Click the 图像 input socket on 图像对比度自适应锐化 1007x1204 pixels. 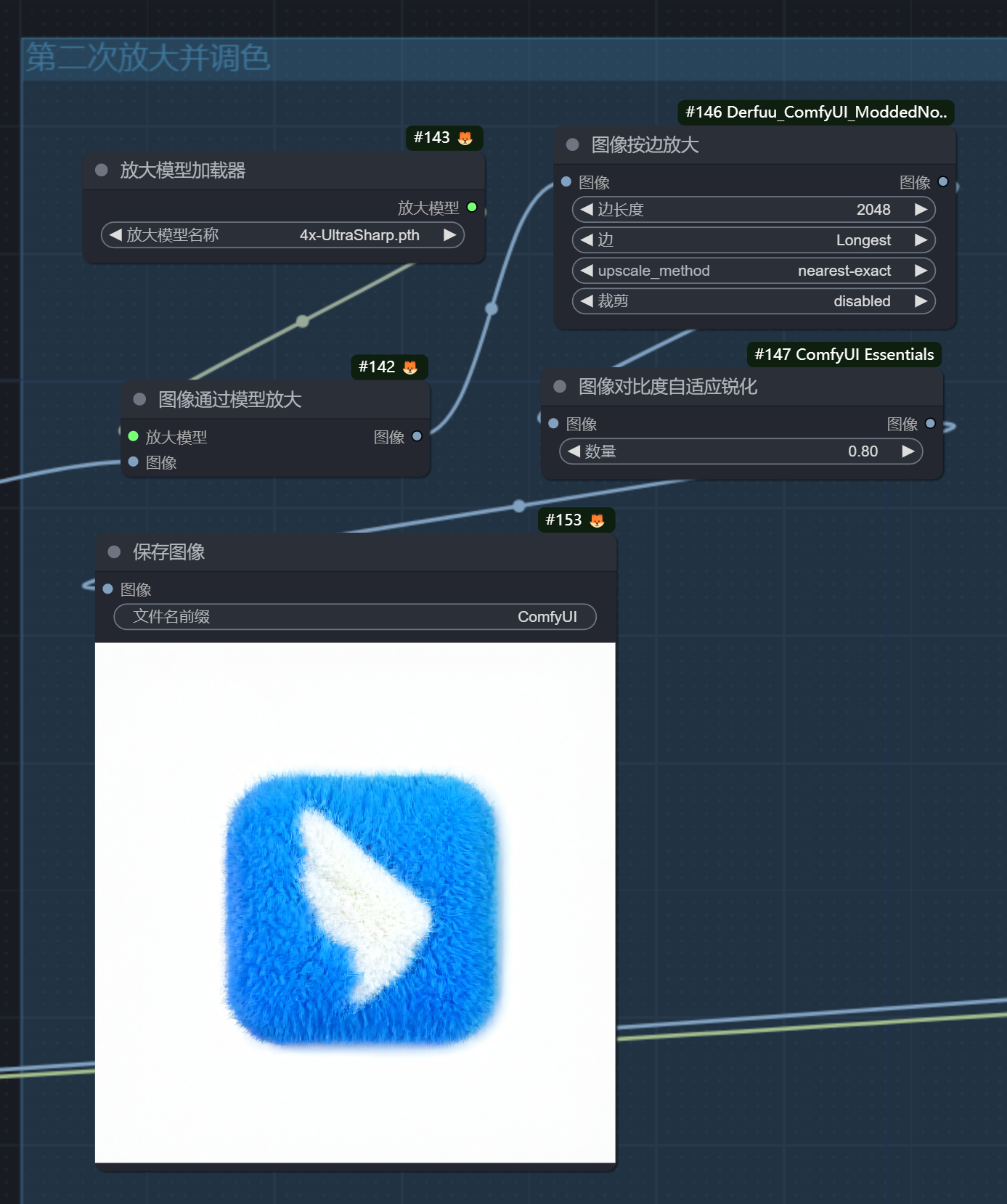point(553,423)
